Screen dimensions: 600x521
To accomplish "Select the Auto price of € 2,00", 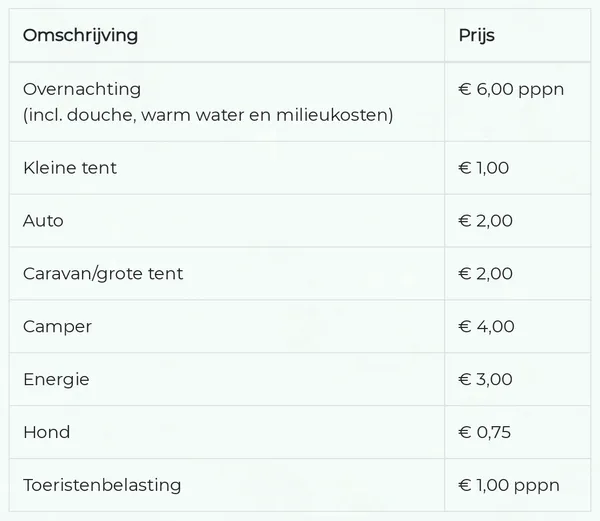I will [x=485, y=221].
